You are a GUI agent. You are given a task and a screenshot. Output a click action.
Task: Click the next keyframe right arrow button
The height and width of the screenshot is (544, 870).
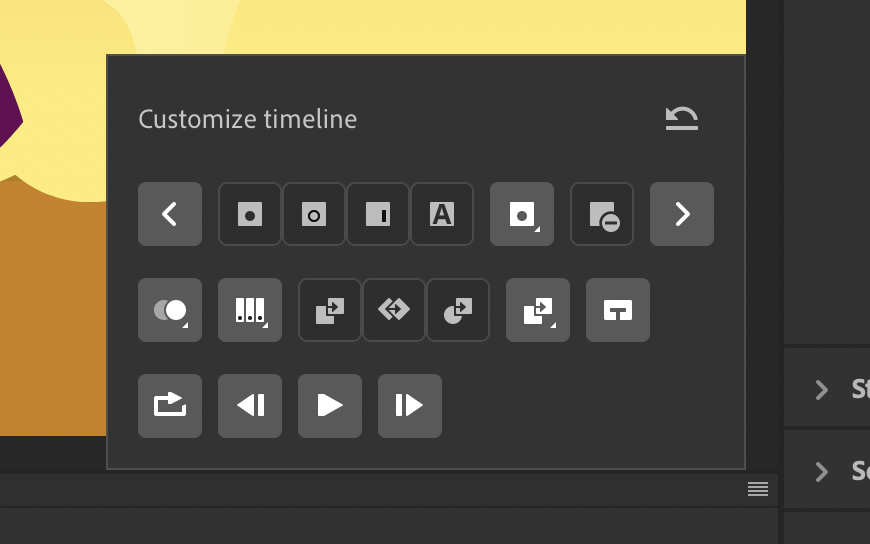(682, 214)
